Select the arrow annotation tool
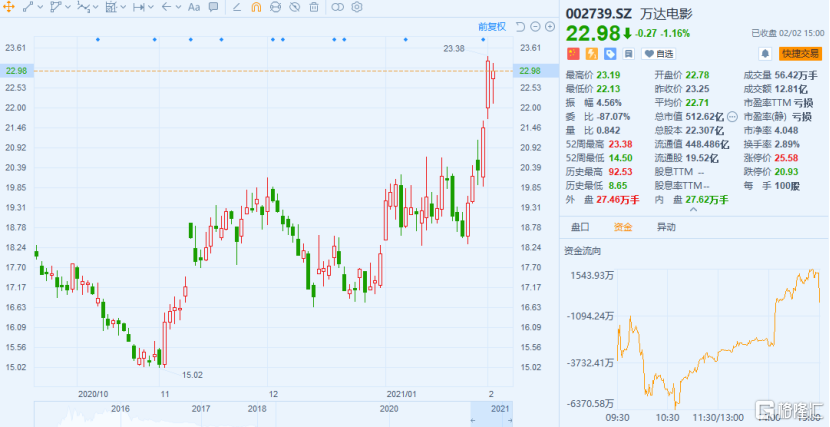 [166, 7]
